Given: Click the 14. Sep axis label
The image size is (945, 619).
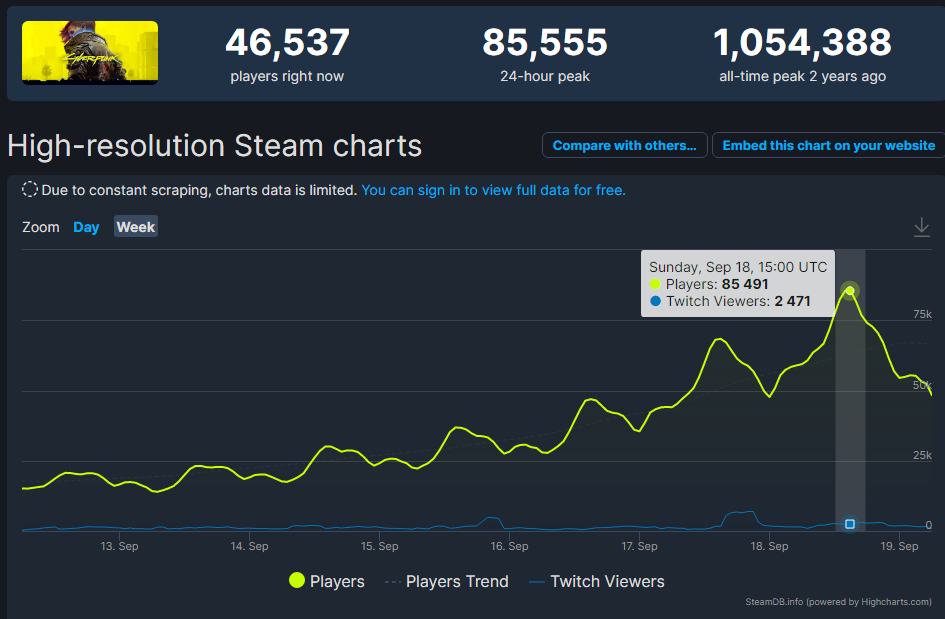Looking at the screenshot, I should click(x=250, y=546).
